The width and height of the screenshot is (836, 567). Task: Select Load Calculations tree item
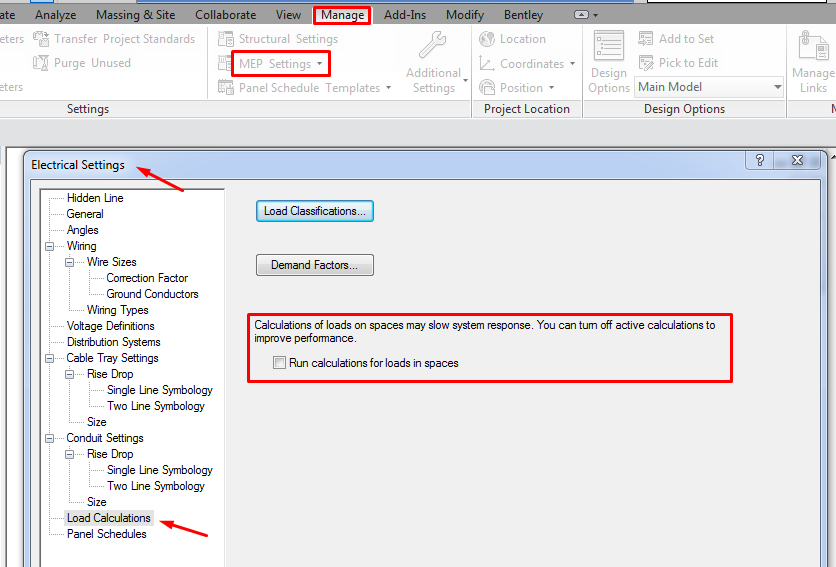109,518
